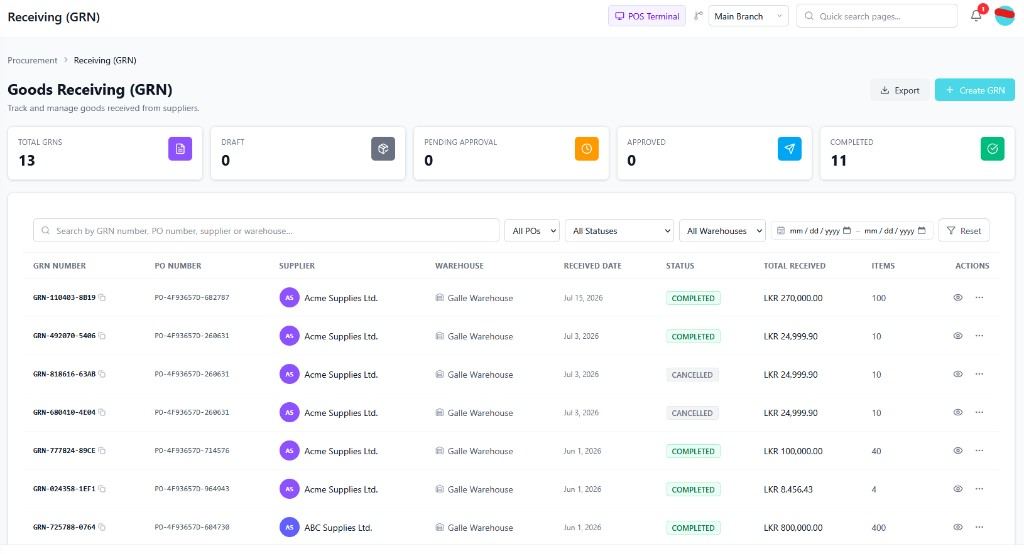Open the All Statuses filter dropdown
Screen dimensions: 1024x554
pos(619,231)
